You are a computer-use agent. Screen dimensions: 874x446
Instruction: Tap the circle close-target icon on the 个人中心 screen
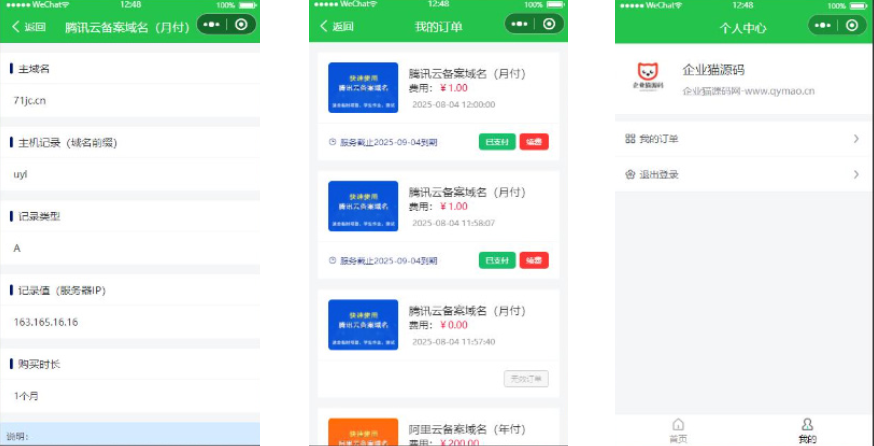(x=852, y=25)
